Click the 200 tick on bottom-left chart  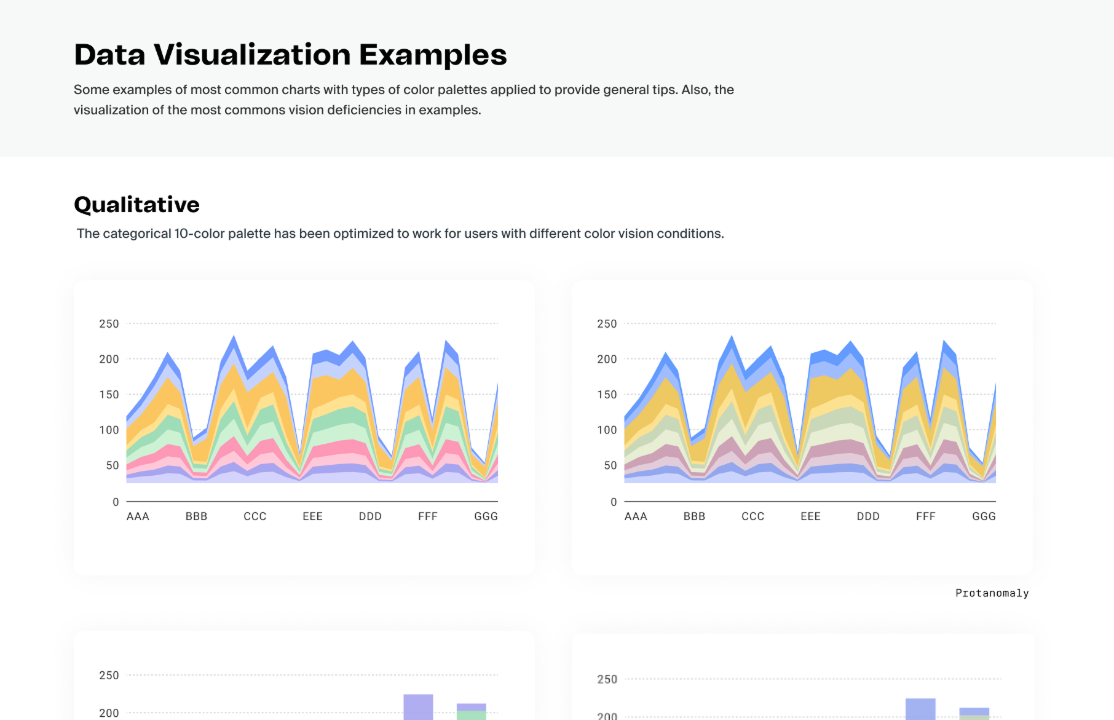click(109, 715)
